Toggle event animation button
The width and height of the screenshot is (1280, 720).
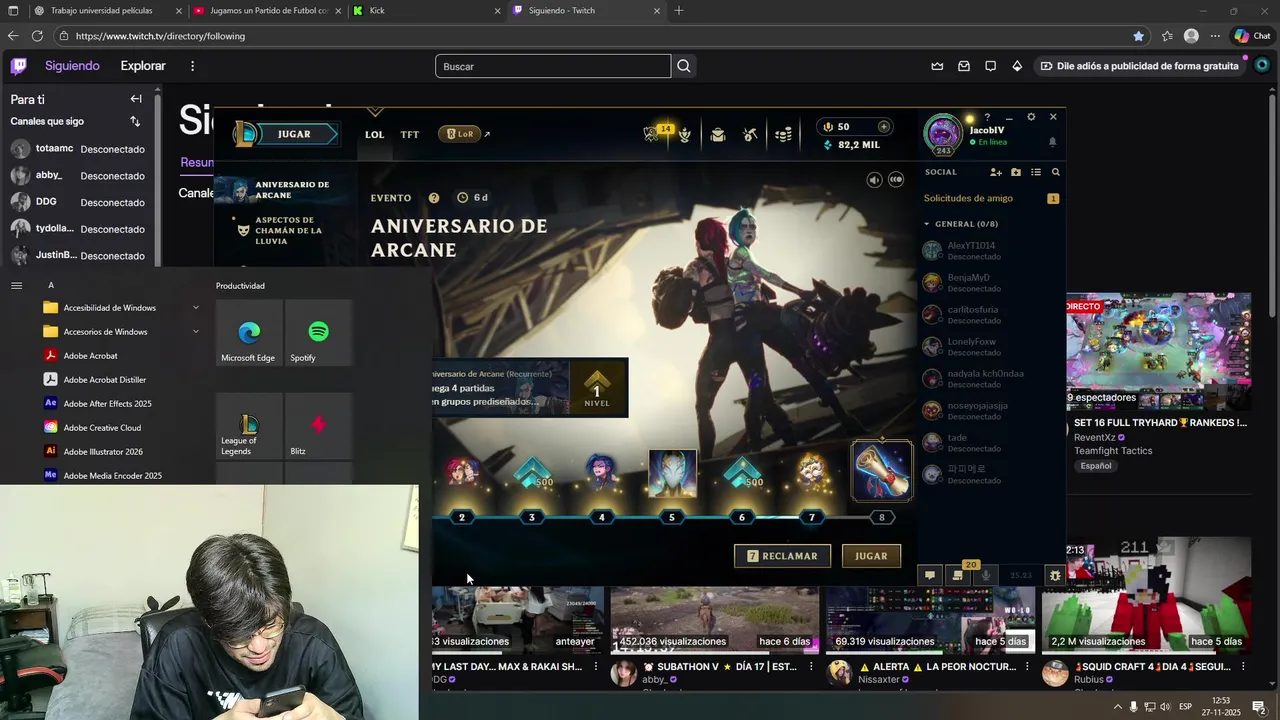point(896,180)
